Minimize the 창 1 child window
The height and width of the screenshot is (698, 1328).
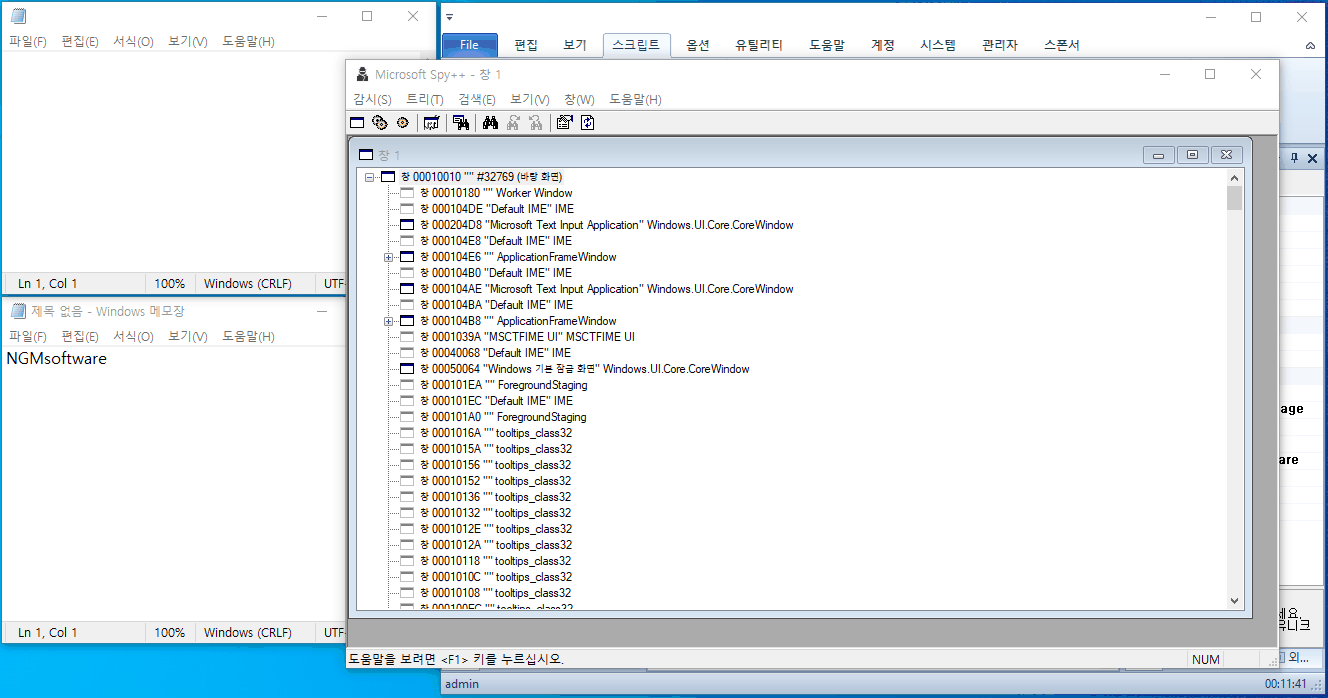point(1159,155)
